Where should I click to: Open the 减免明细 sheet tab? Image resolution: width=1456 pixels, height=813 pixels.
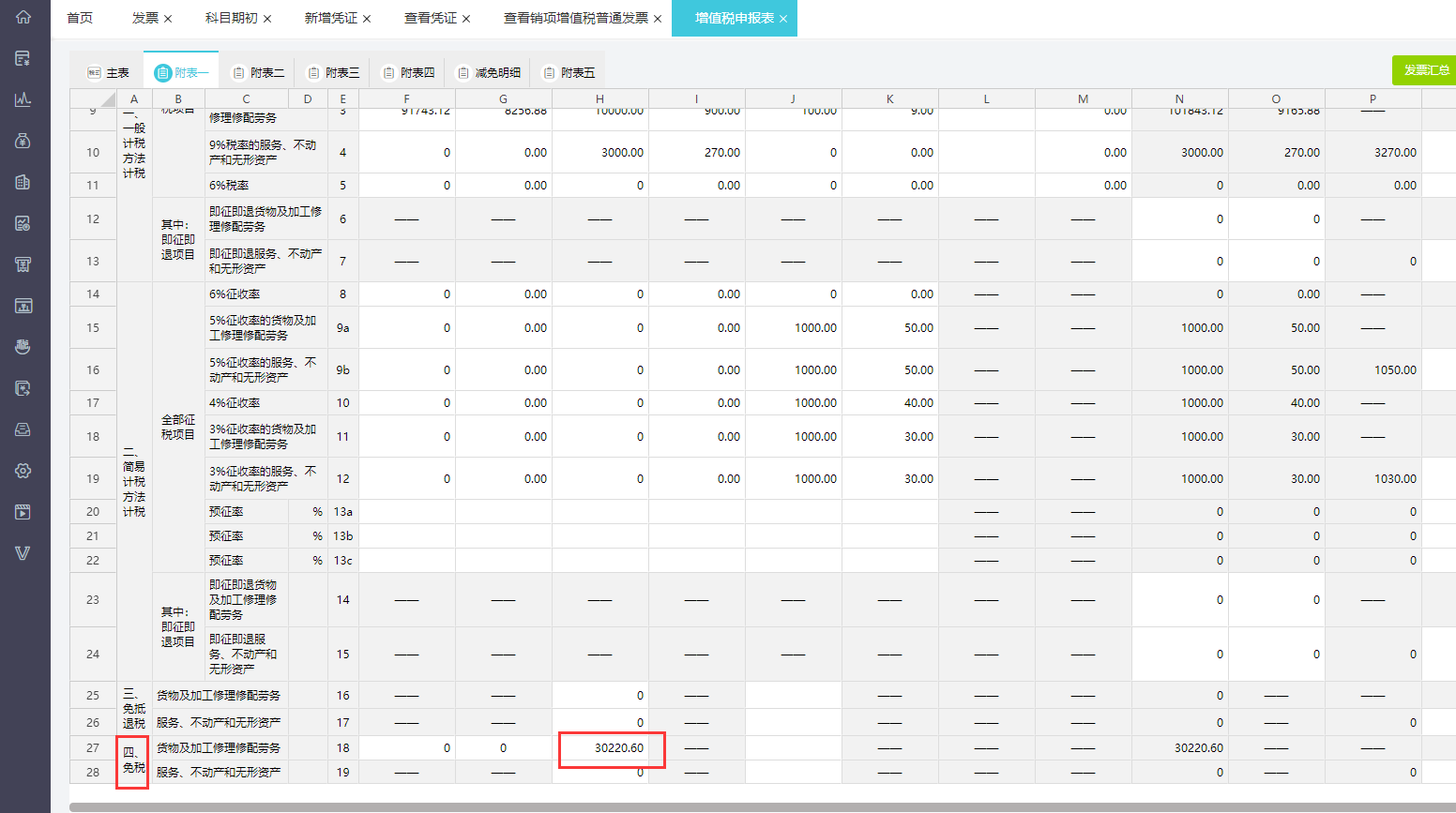(488, 72)
